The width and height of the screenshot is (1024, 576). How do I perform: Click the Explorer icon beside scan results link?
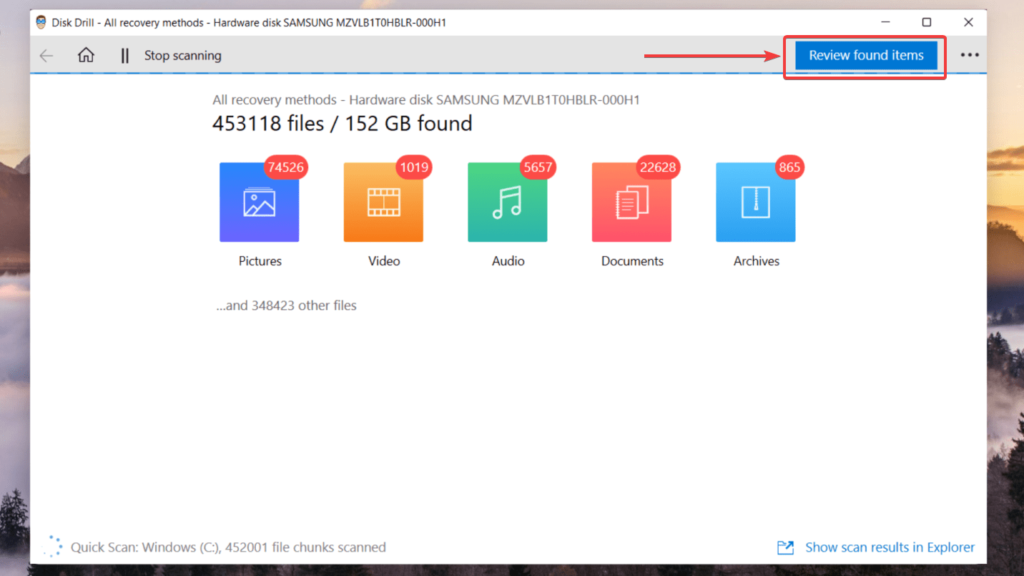point(784,547)
